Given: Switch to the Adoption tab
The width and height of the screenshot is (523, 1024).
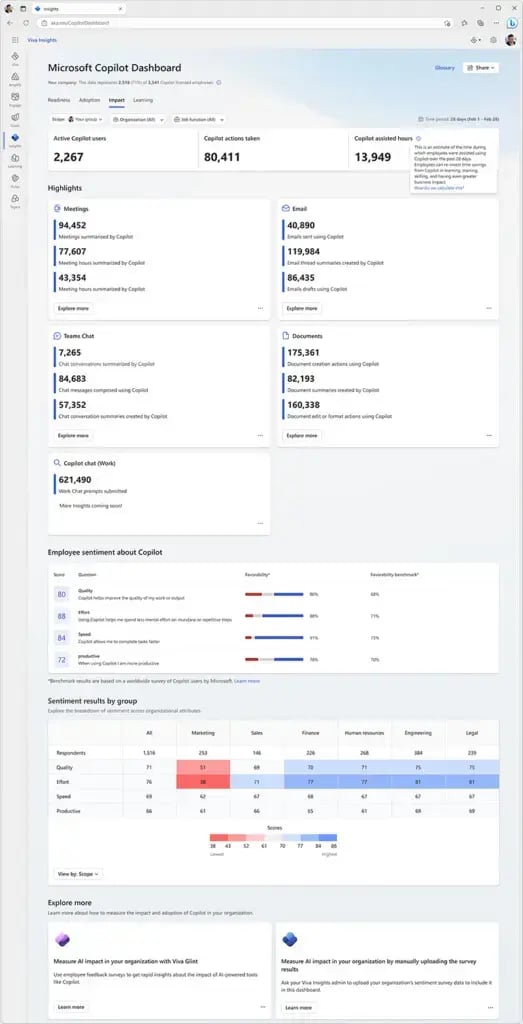Looking at the screenshot, I should tap(89, 101).
